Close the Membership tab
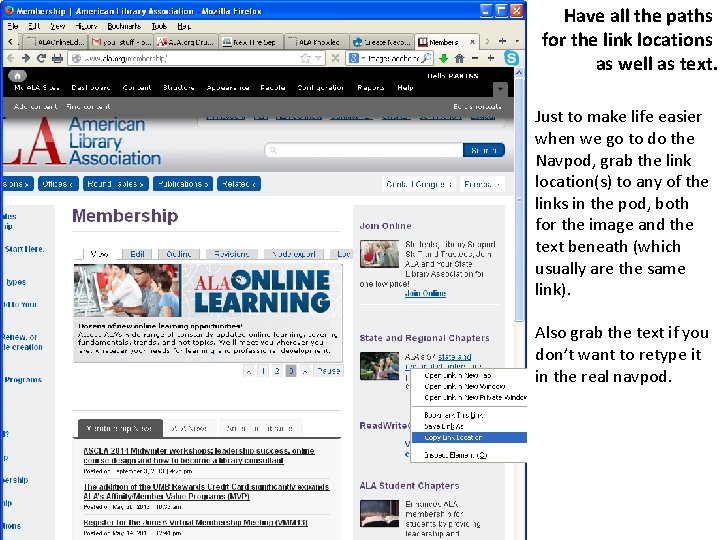 (472, 42)
